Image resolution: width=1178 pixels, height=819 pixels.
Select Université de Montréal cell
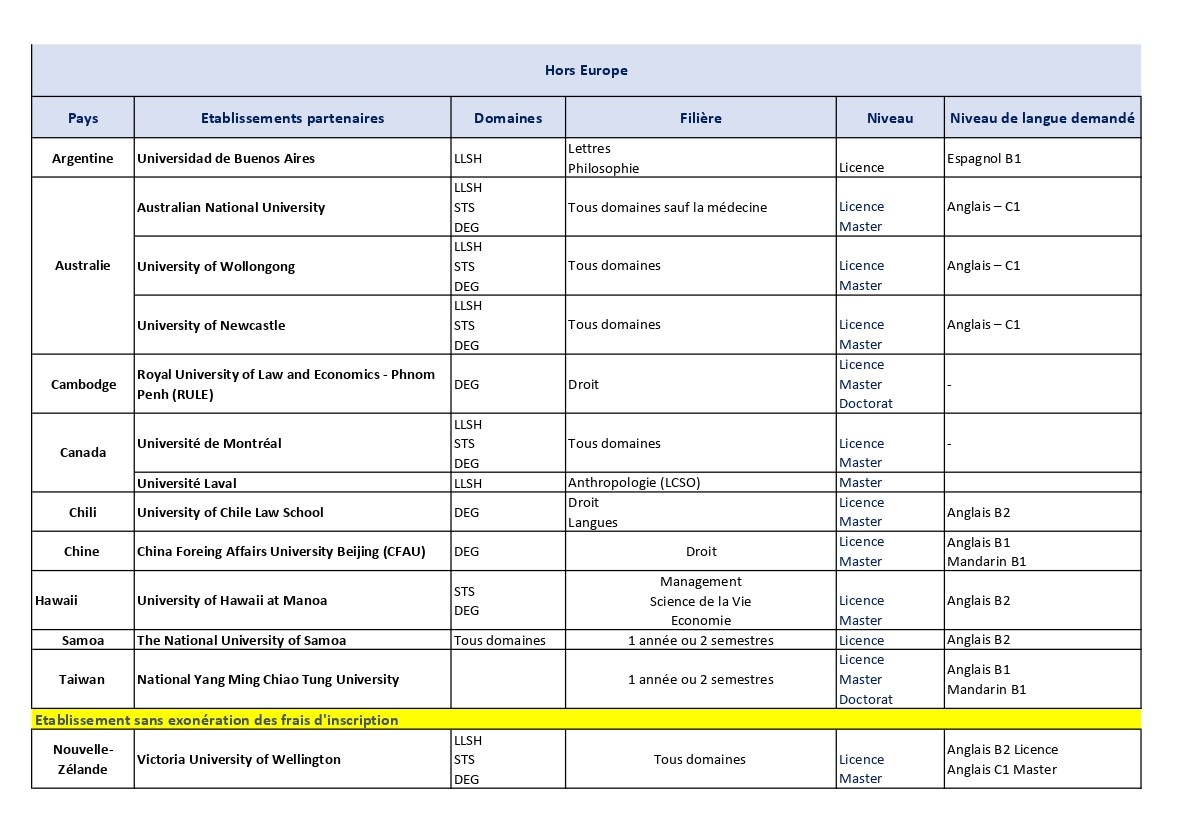pyautogui.click(x=209, y=443)
